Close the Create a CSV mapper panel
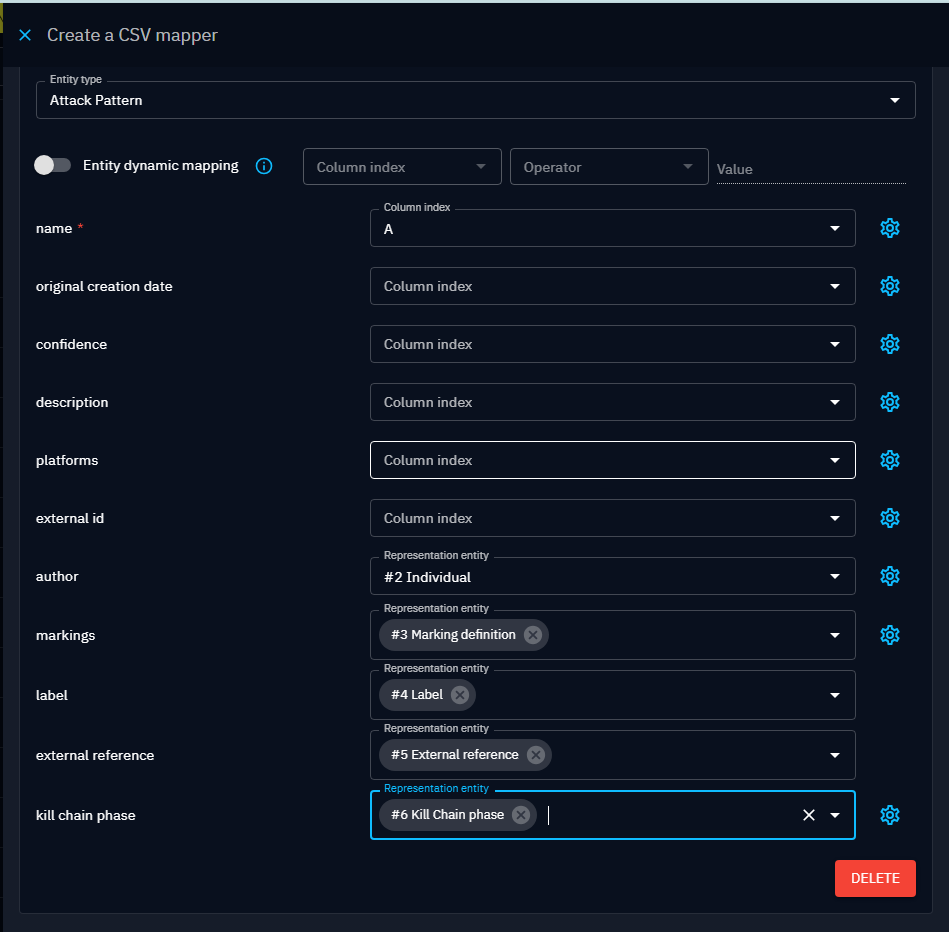Viewport: 949px width, 932px height. pyautogui.click(x=25, y=35)
